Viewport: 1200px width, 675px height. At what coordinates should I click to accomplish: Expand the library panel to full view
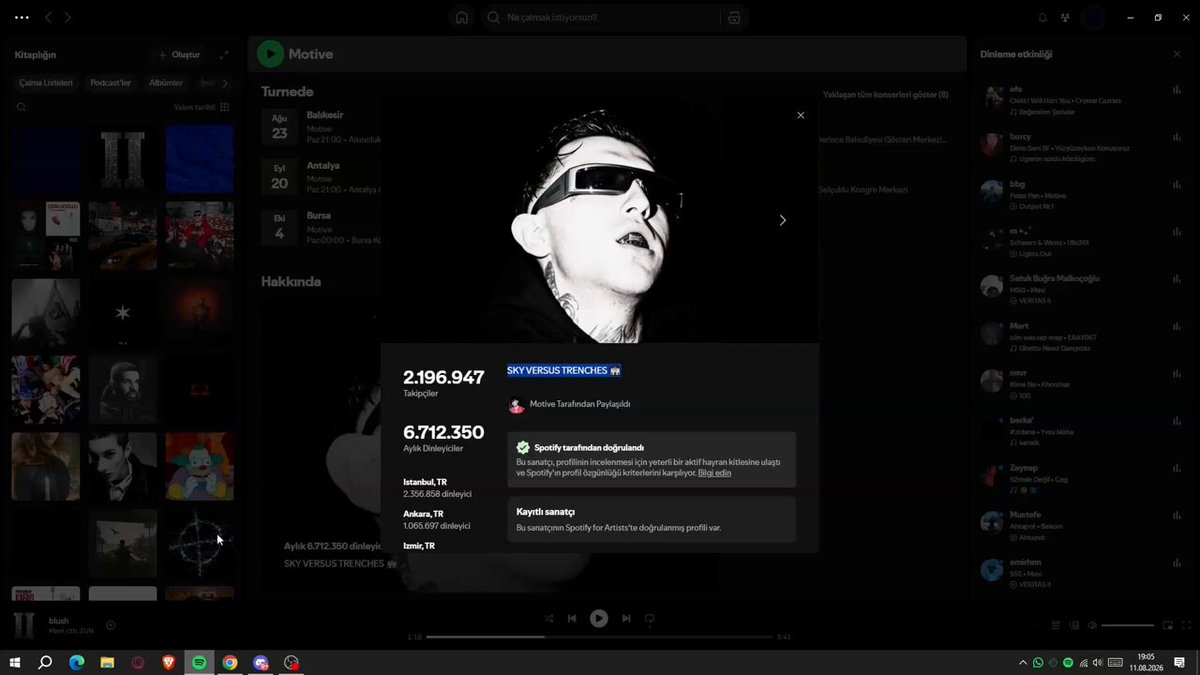point(223,55)
